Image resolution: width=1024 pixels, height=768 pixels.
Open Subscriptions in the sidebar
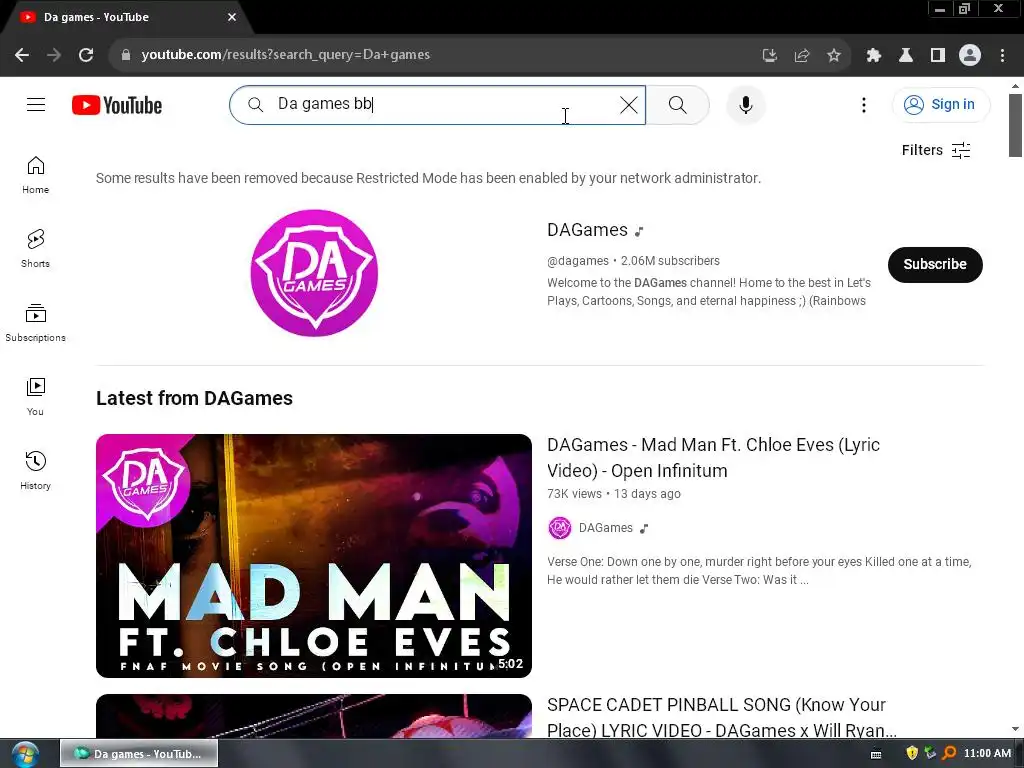(x=35, y=323)
